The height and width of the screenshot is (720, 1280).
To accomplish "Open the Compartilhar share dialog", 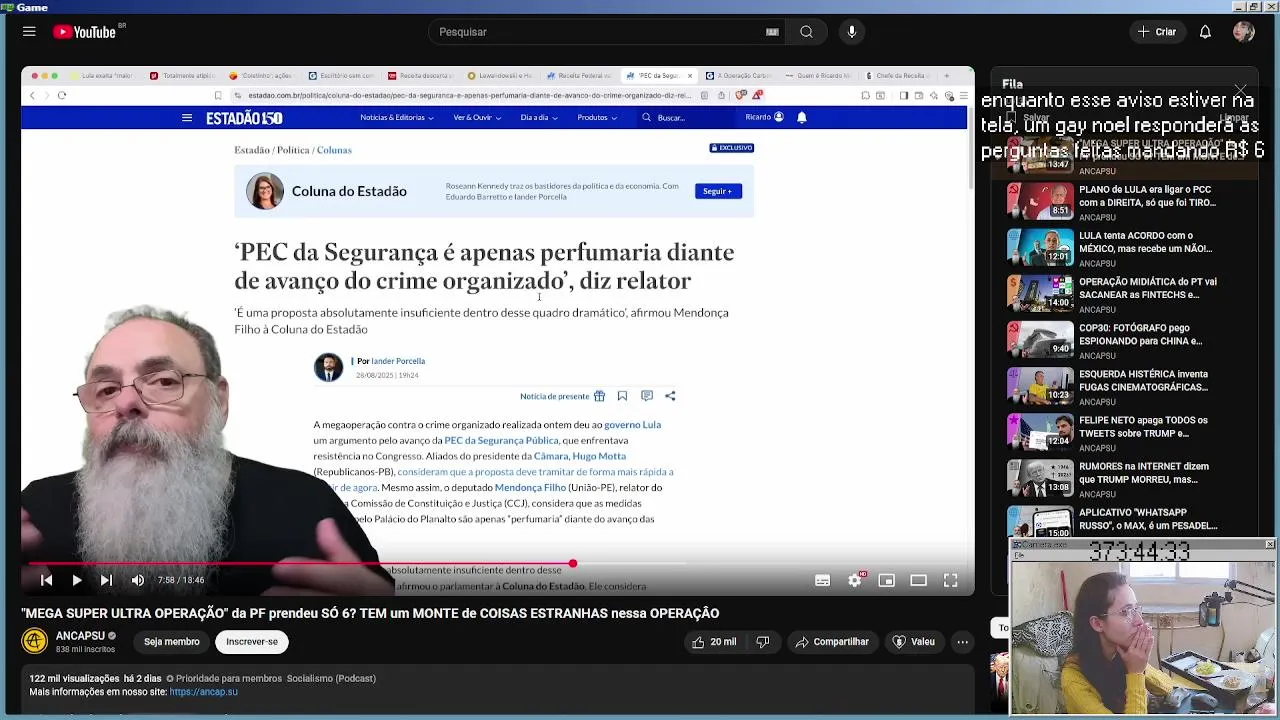I will pyautogui.click(x=832, y=642).
